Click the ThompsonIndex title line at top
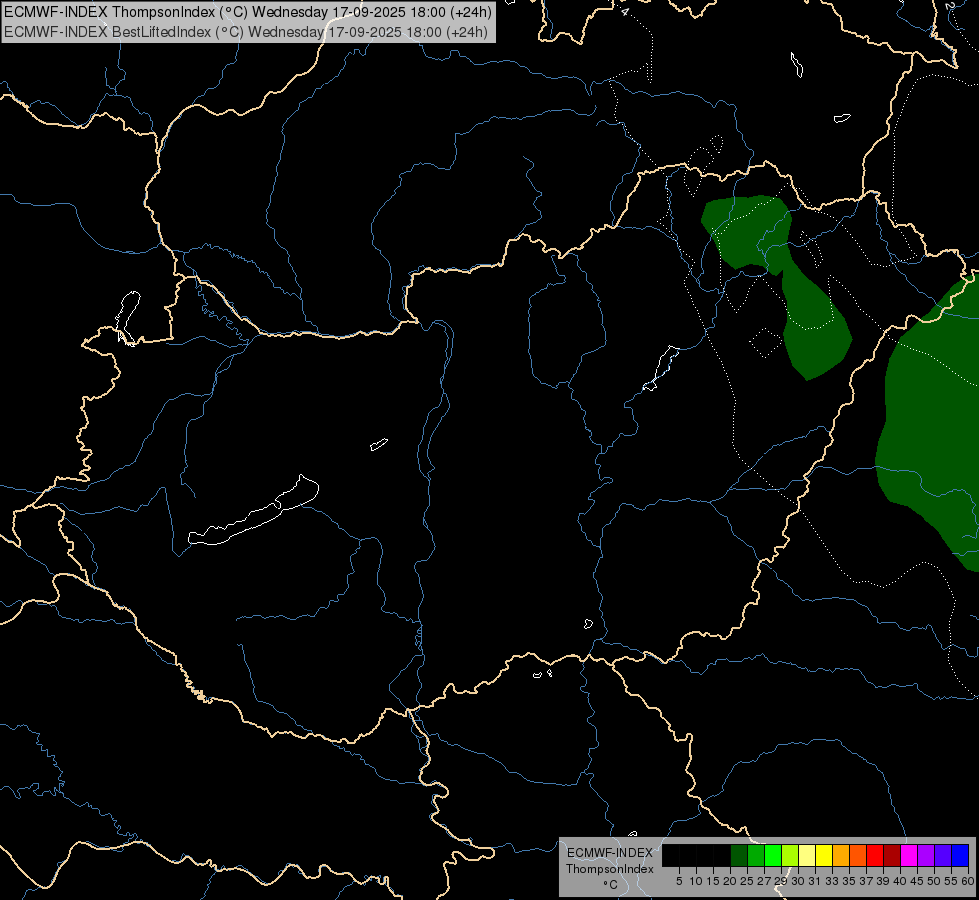This screenshot has width=979, height=900. pos(248,12)
